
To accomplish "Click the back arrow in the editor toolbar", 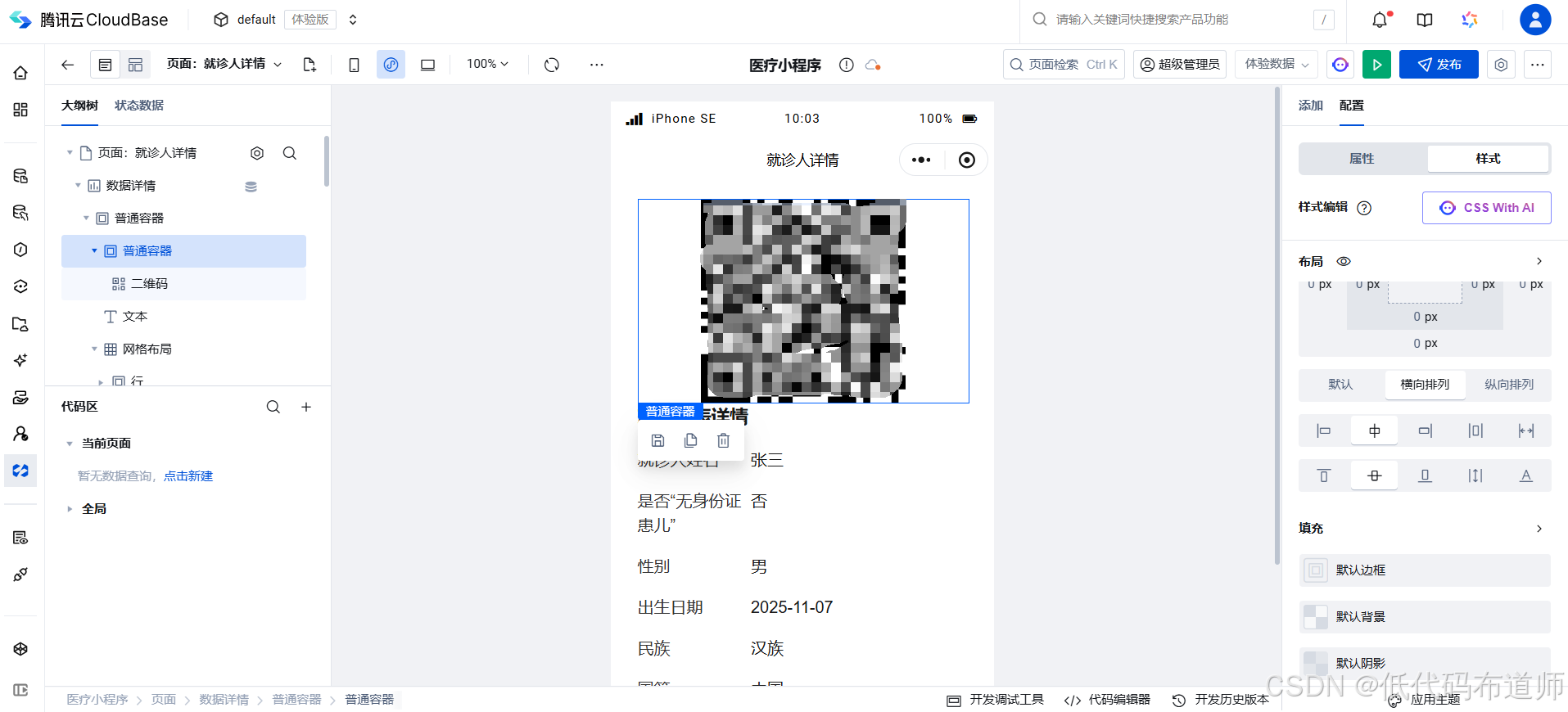I will click(68, 65).
